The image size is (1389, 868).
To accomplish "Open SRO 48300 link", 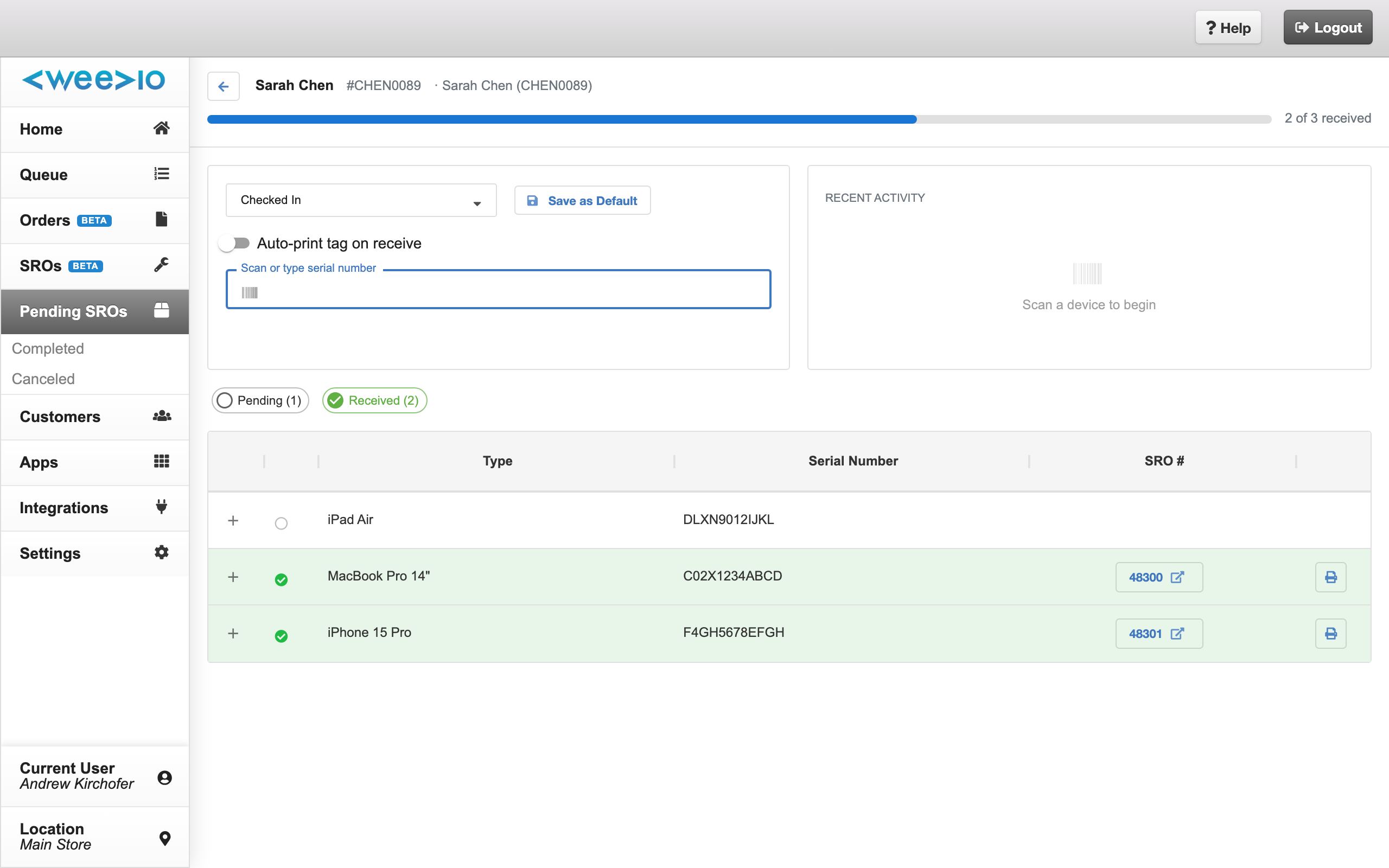I will (x=1158, y=577).
